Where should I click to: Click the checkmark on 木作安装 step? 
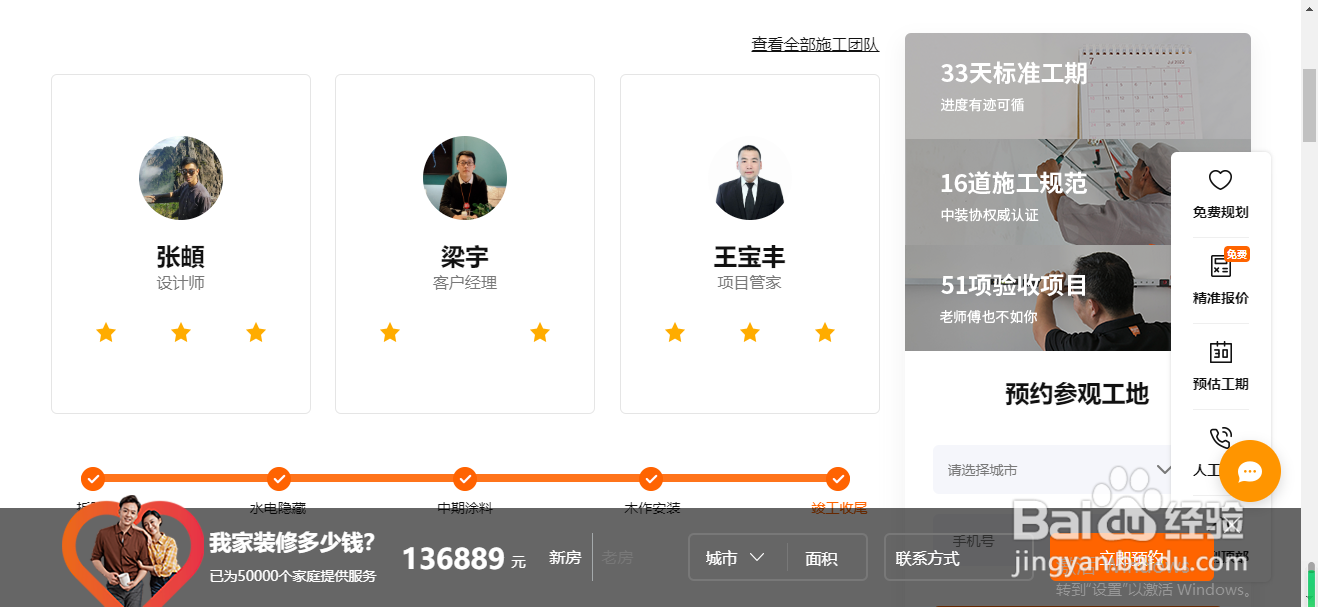pos(651,479)
